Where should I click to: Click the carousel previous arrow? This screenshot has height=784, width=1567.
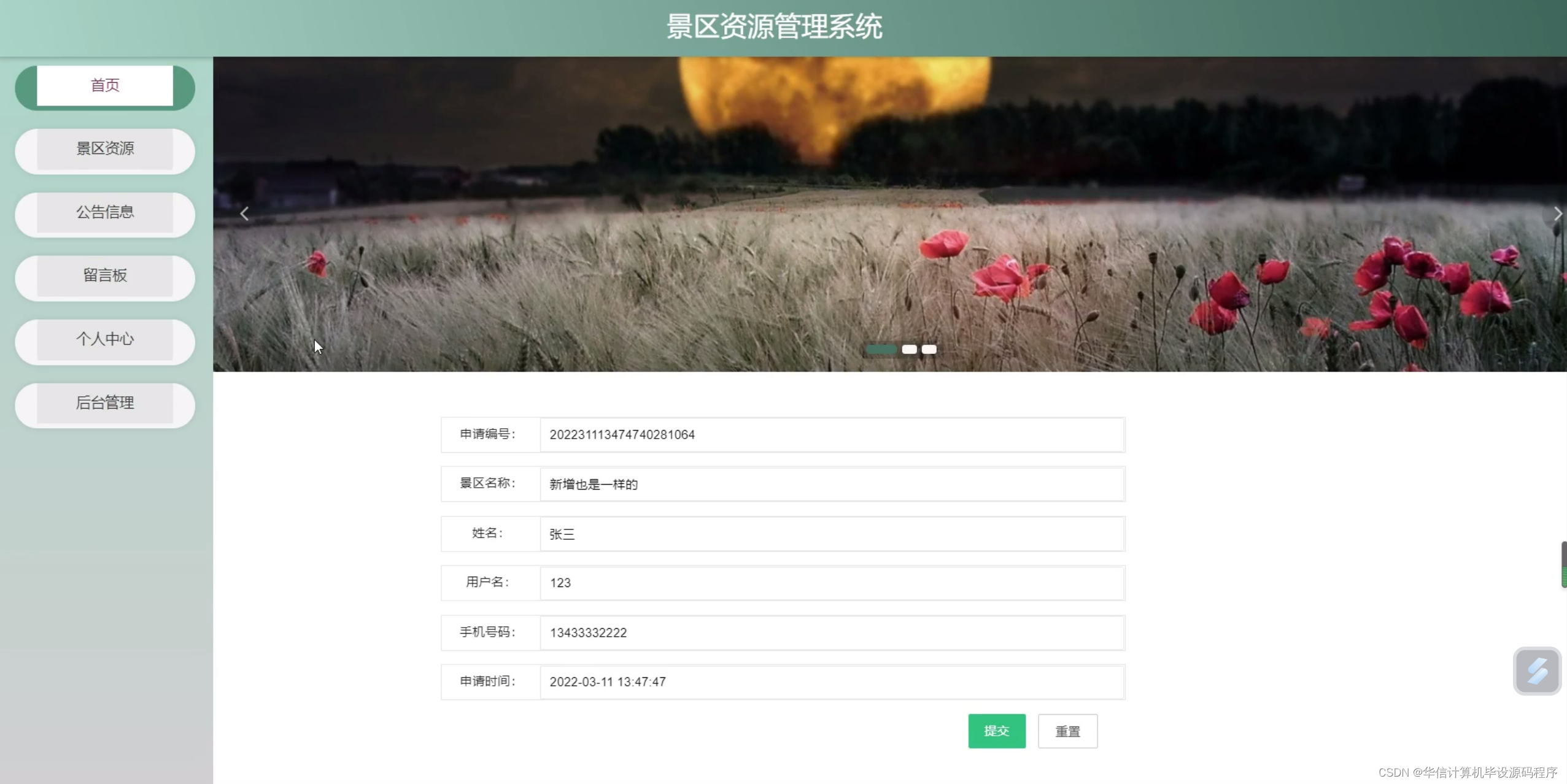click(244, 213)
